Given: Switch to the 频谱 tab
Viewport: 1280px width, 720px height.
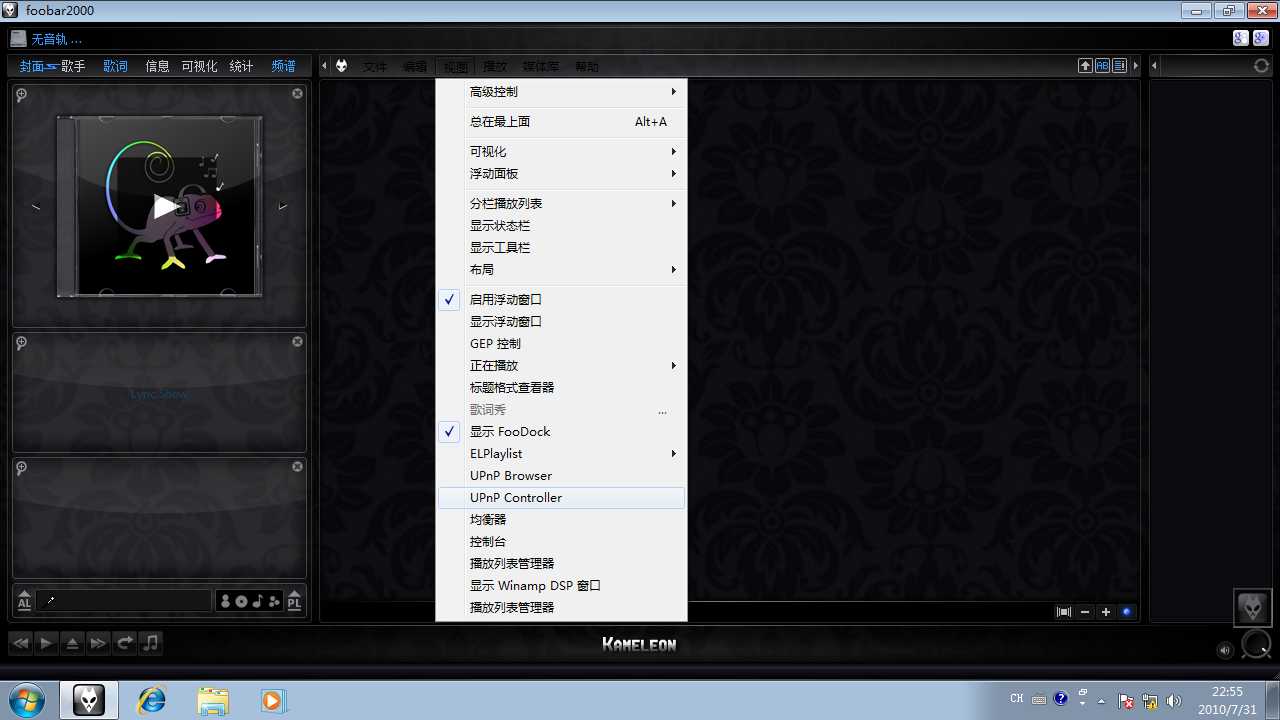Looking at the screenshot, I should click(284, 66).
